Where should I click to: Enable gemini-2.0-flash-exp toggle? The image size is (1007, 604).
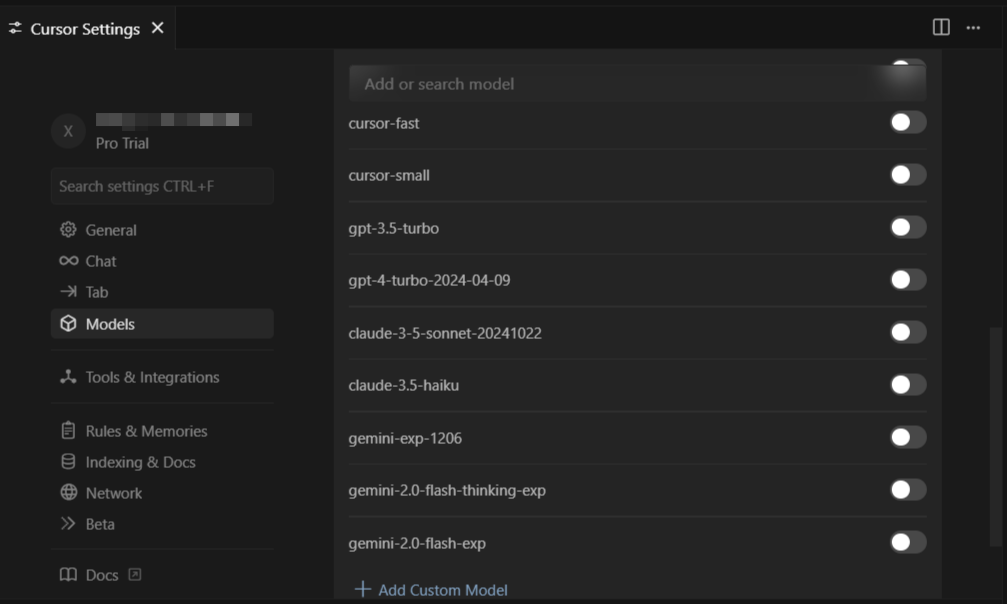(908, 542)
